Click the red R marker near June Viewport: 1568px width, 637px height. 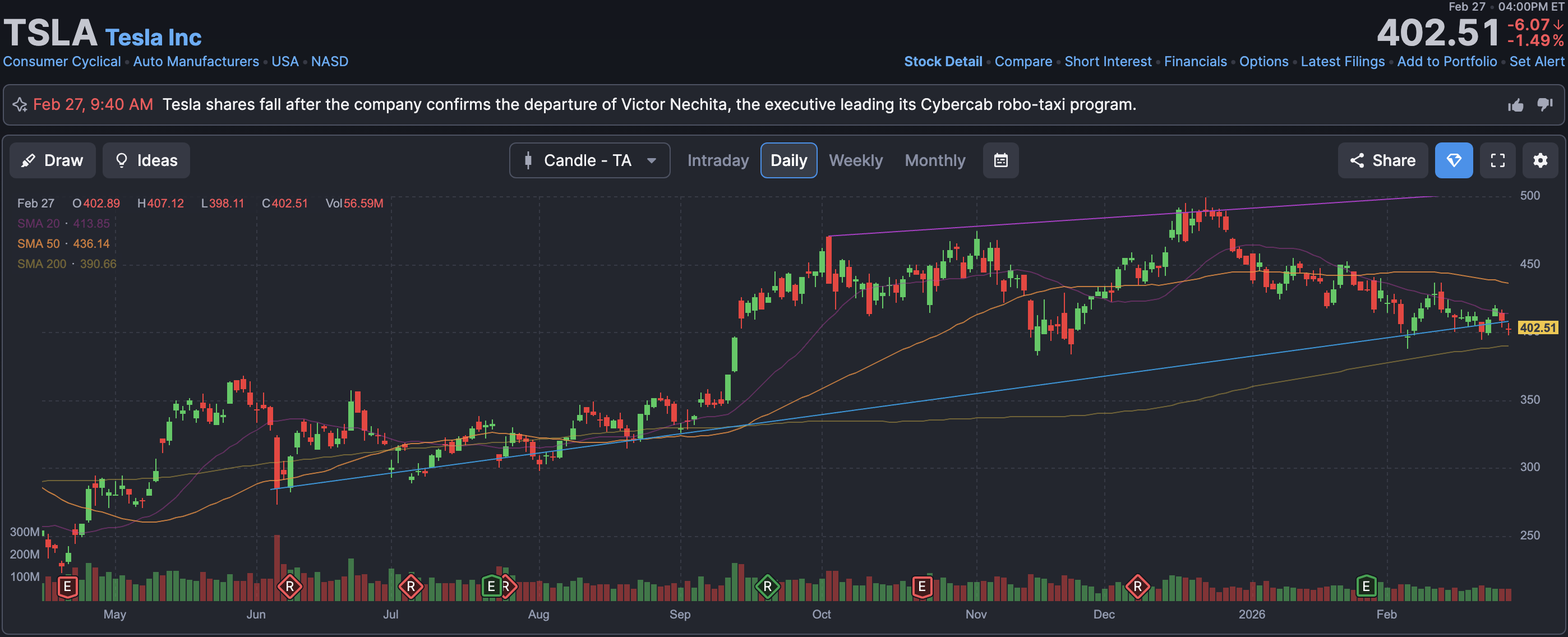(290, 587)
